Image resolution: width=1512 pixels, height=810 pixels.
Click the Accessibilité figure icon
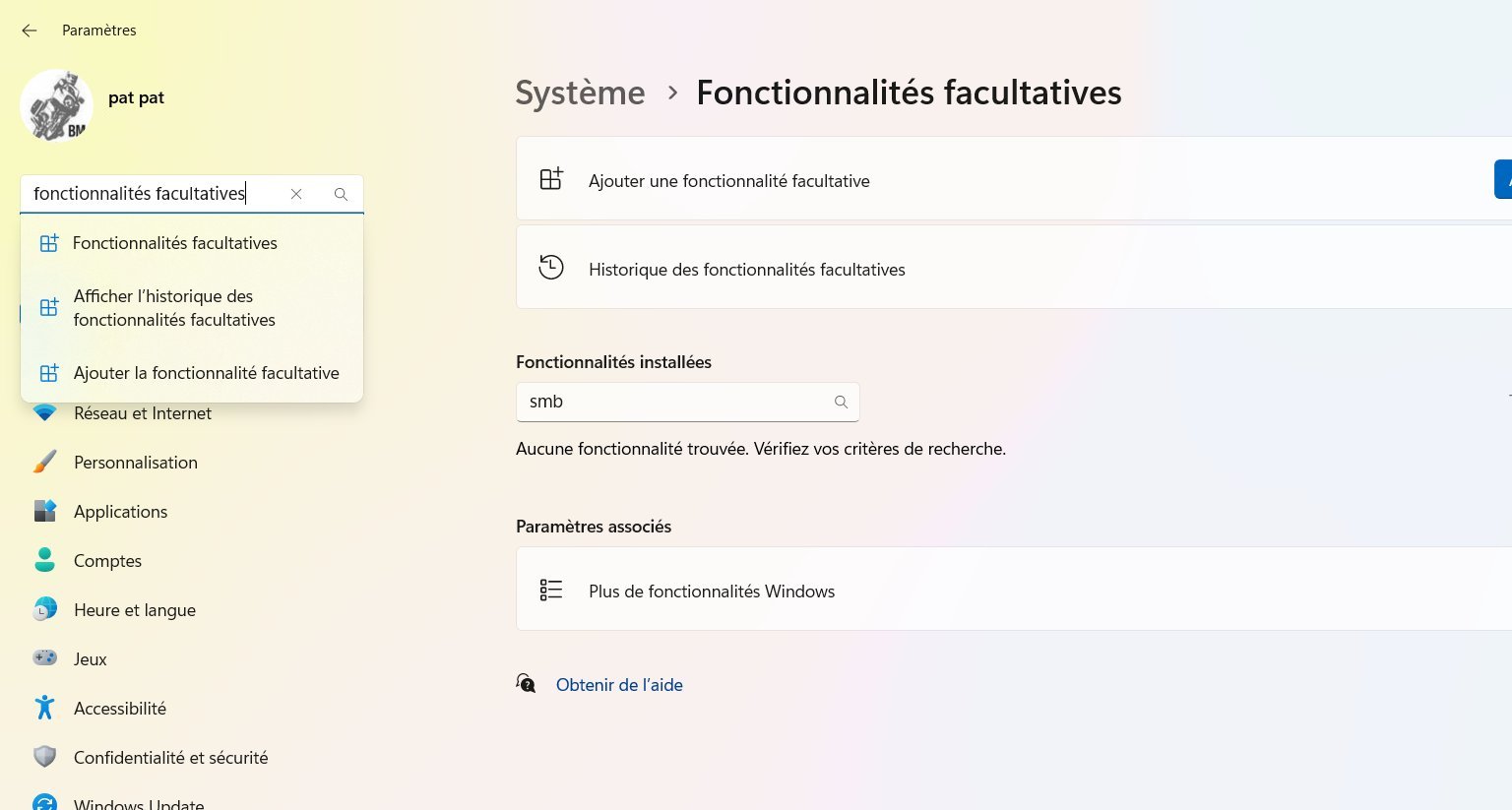click(x=45, y=708)
